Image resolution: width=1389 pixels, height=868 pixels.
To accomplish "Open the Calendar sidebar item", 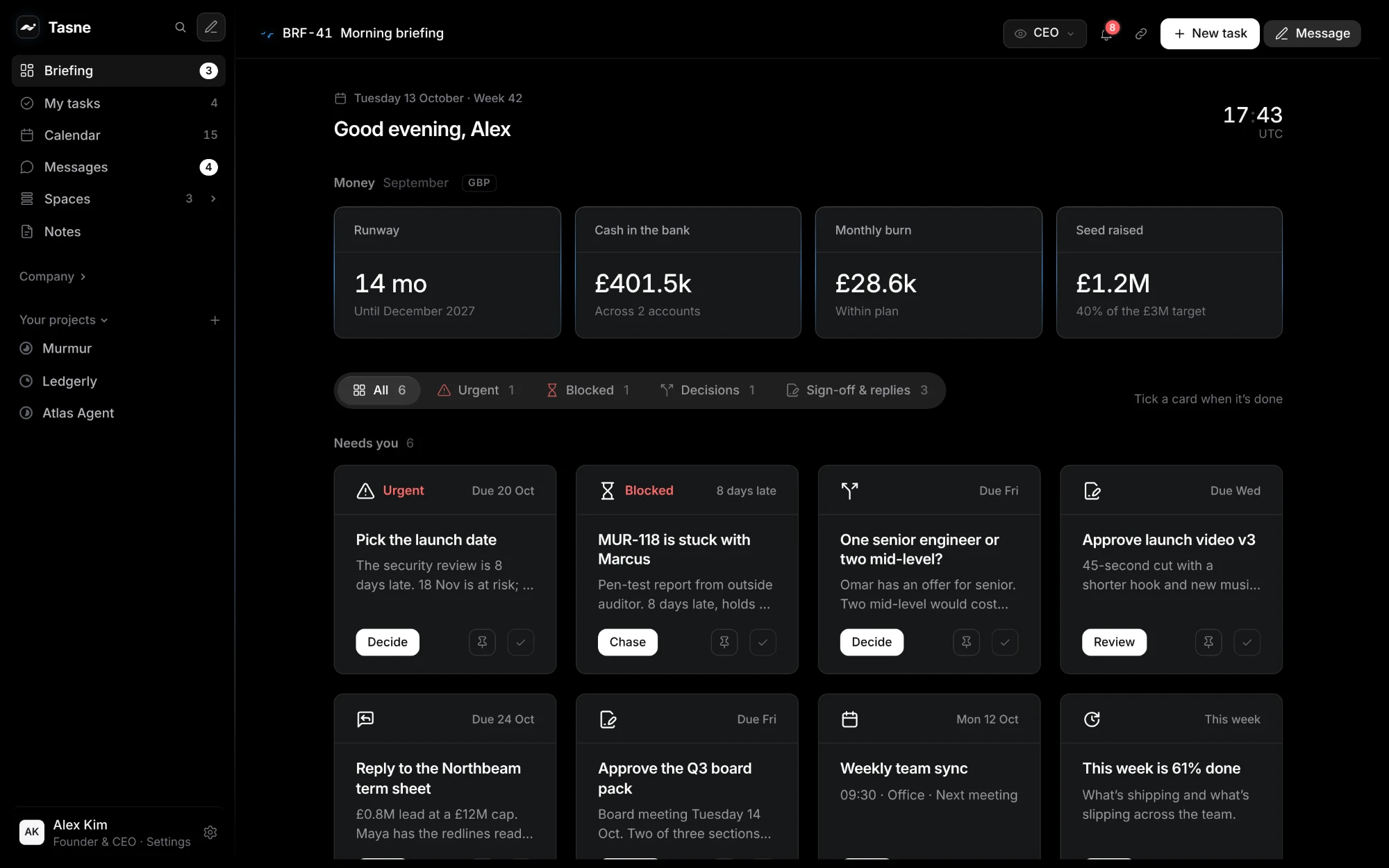I will [119, 135].
